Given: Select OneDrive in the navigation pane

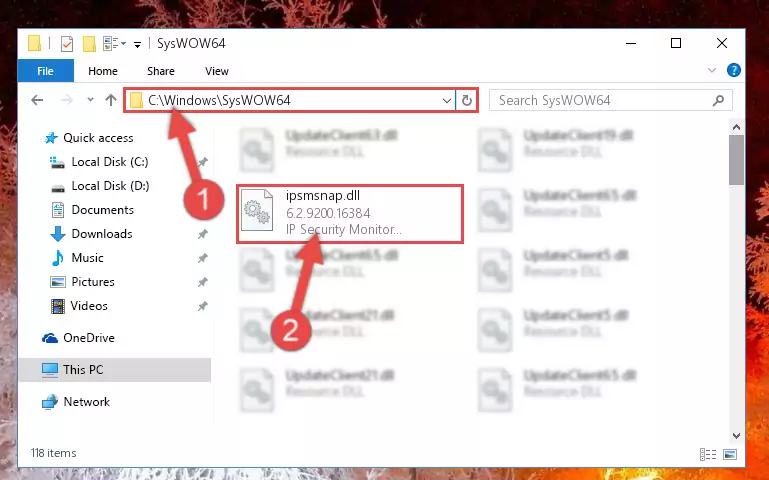Looking at the screenshot, I should tap(89, 338).
